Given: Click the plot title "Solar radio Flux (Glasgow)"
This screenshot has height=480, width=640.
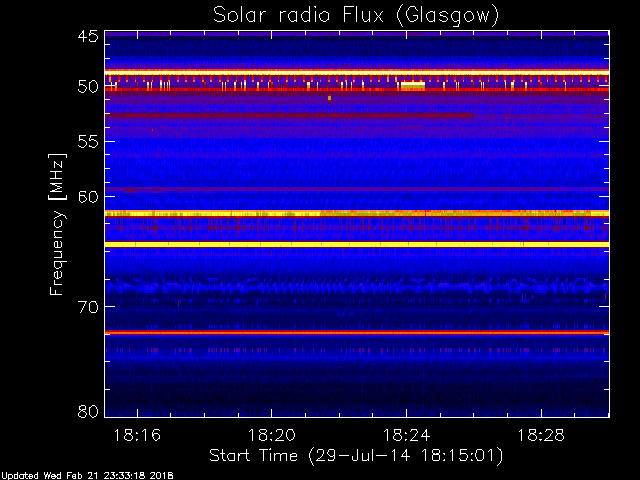Looking at the screenshot, I should [x=356, y=16].
